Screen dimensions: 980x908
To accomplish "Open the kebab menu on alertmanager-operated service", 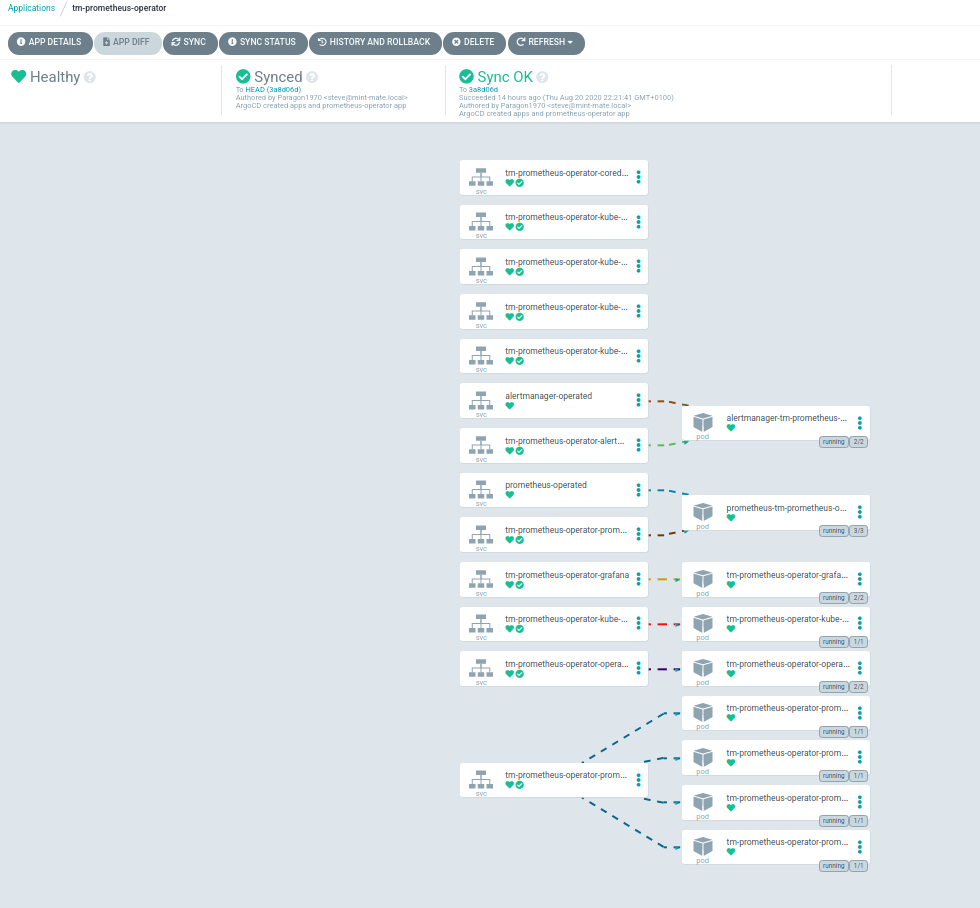I will (638, 399).
